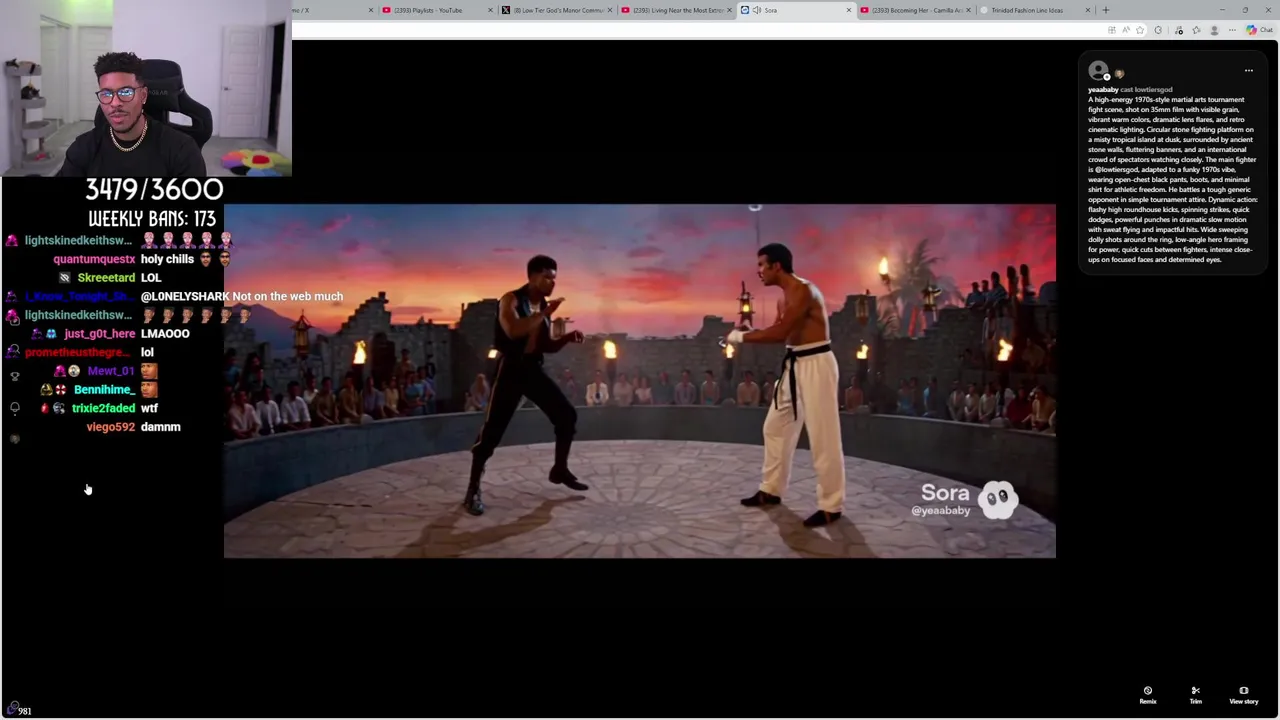The image size is (1280, 720).
Task: Click the favorites star icon in address bar
Action: pos(1140,30)
